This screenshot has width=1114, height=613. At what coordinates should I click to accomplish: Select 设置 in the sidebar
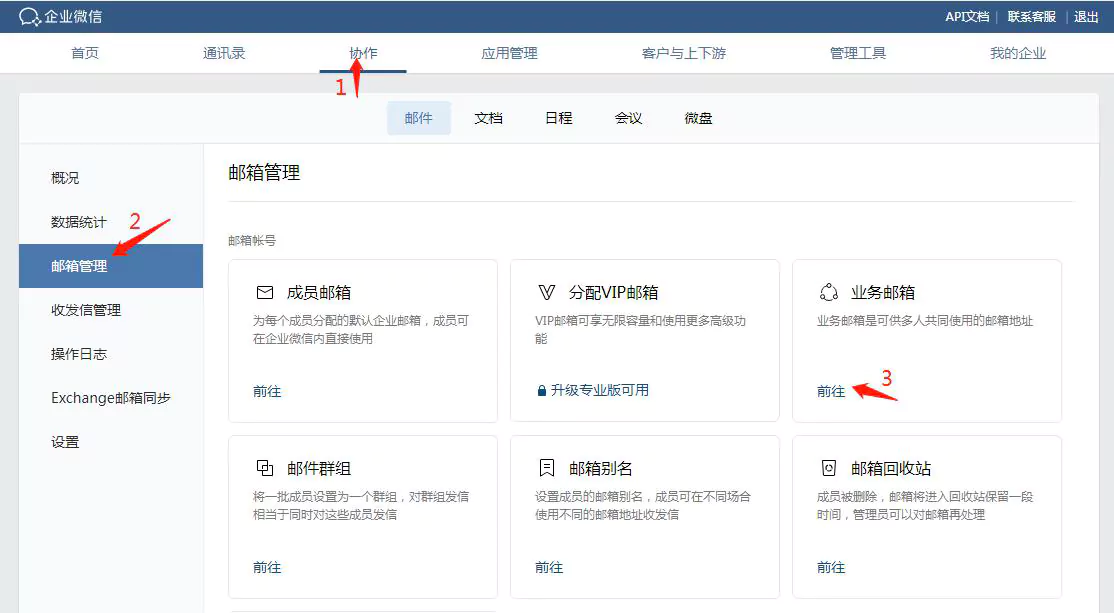point(64,441)
